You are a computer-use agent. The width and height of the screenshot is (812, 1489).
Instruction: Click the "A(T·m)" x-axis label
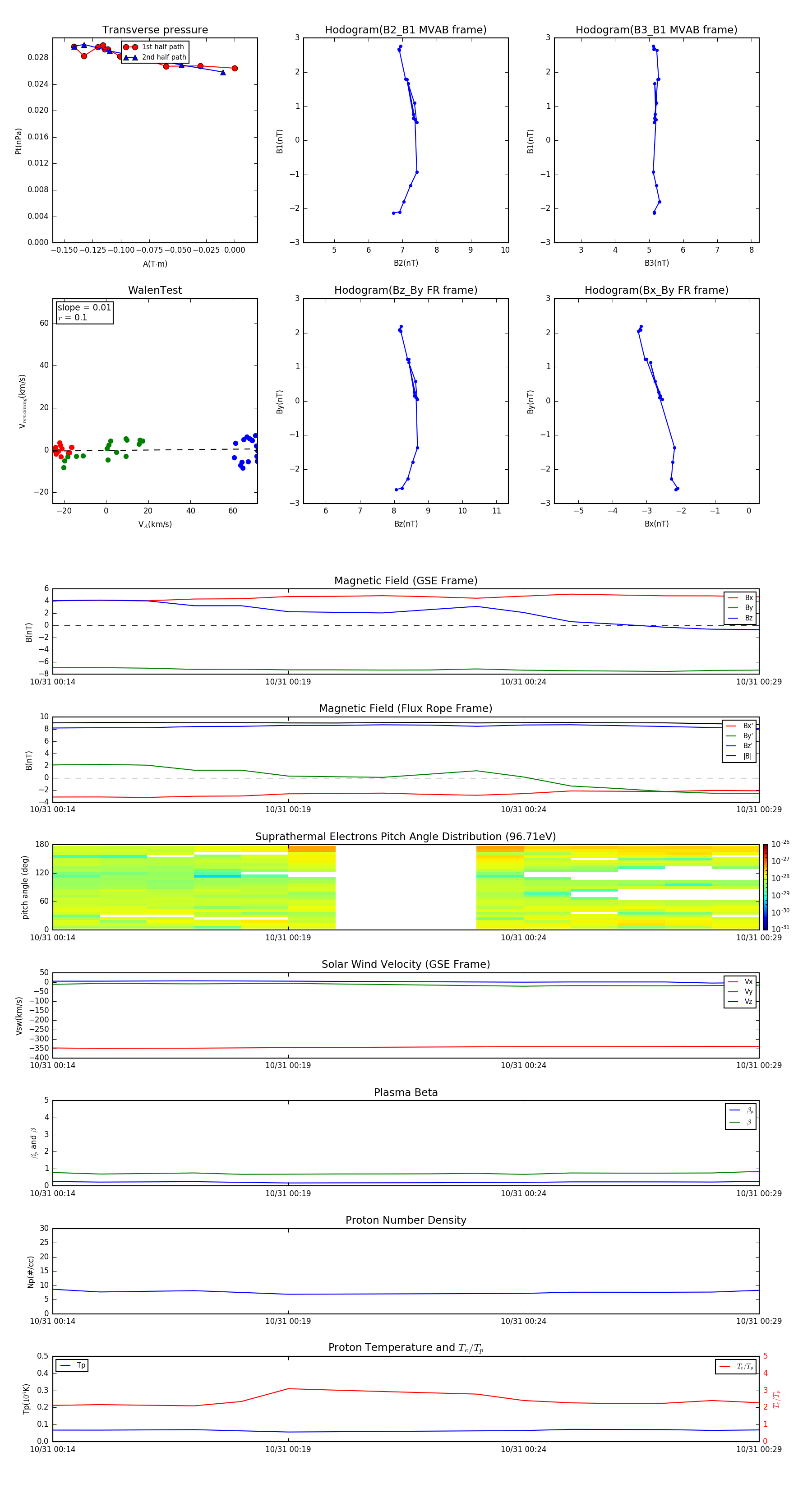(155, 264)
